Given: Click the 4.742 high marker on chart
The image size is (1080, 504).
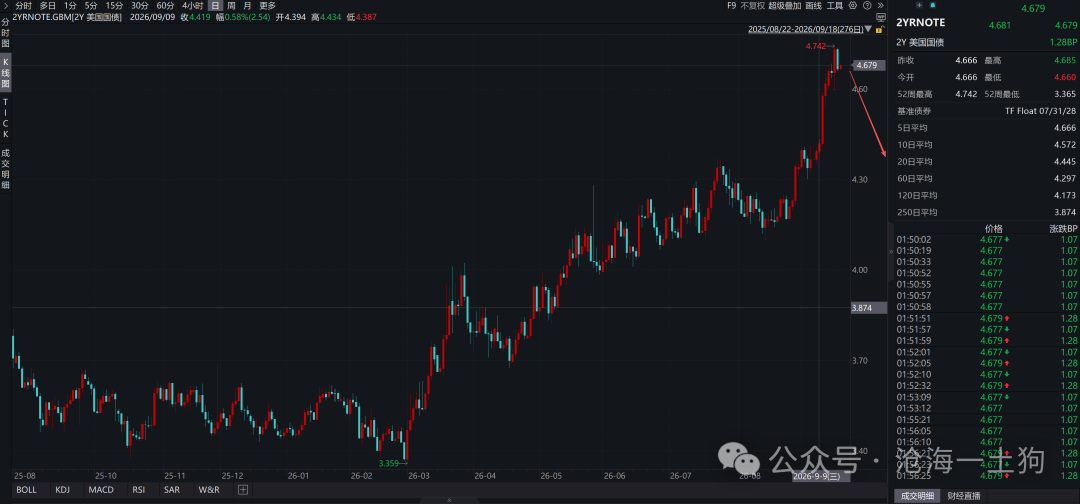Looking at the screenshot, I should click(x=815, y=46).
